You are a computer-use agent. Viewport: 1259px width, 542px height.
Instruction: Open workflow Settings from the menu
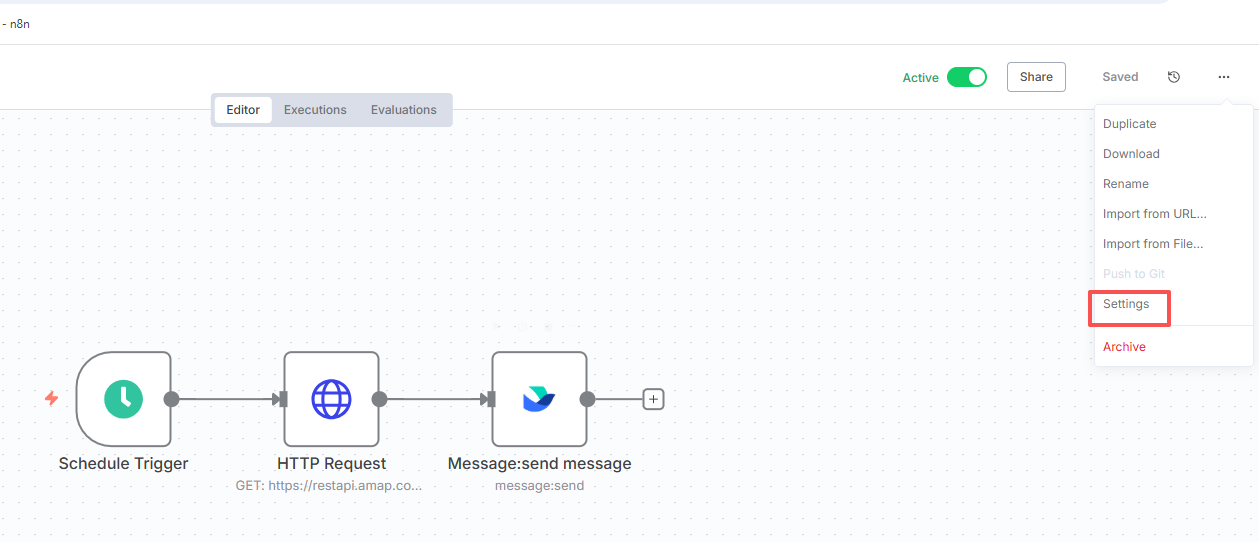point(1126,304)
